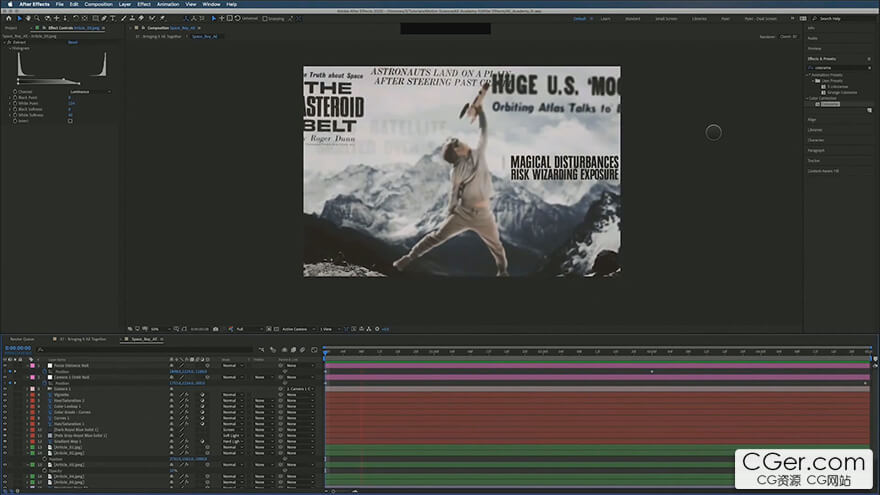Toggle adjustment layer switch on Vignette layer
The height and width of the screenshot is (495, 880).
tap(203, 395)
